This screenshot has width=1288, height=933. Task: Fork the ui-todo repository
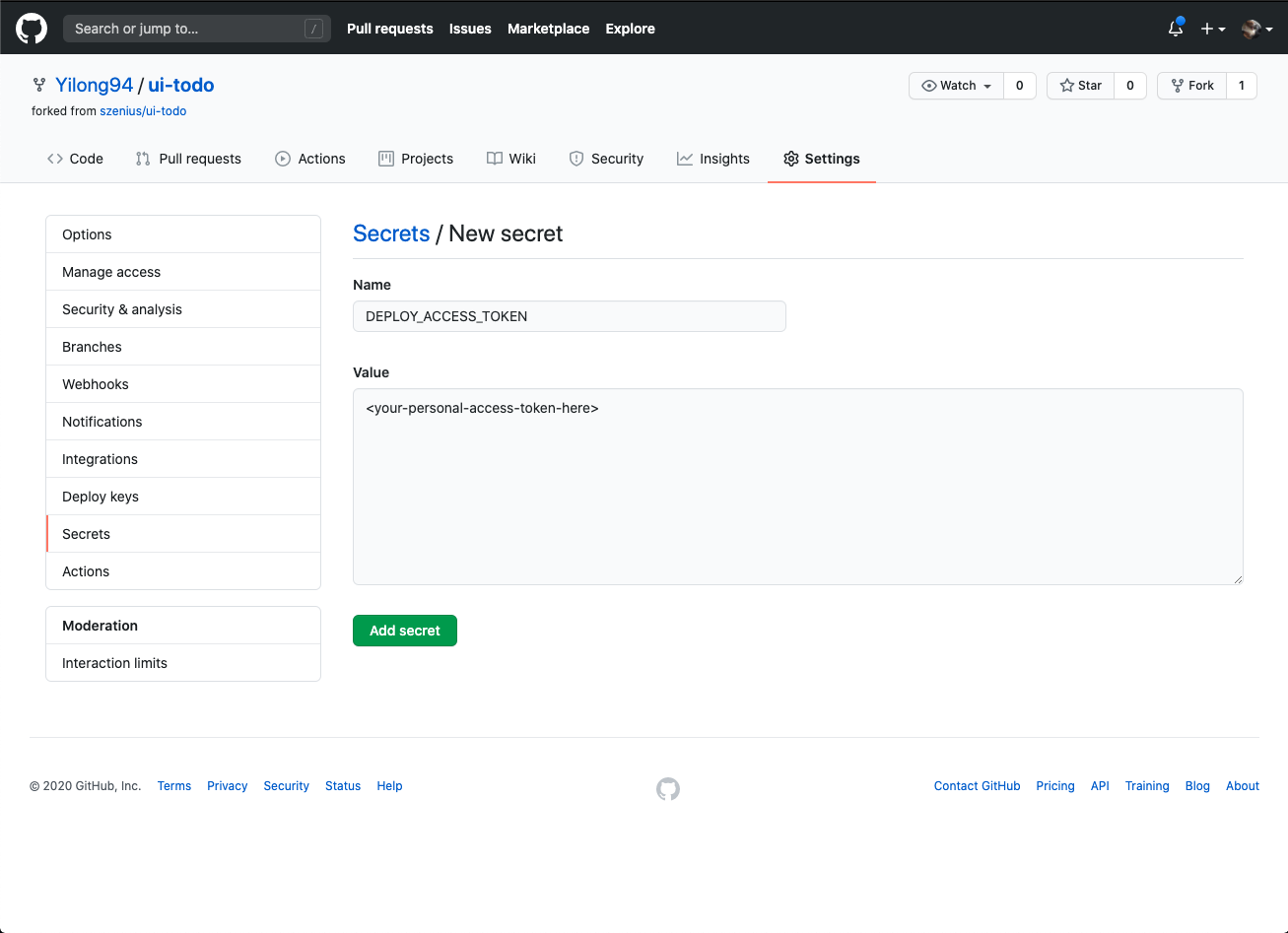point(1191,86)
